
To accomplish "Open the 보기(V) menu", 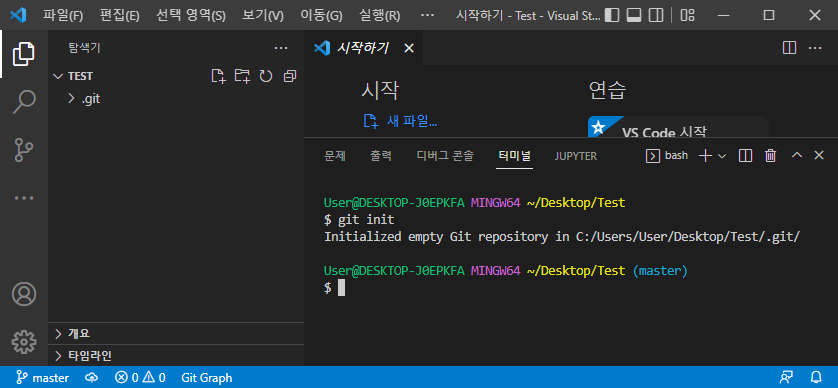I will (x=262, y=15).
